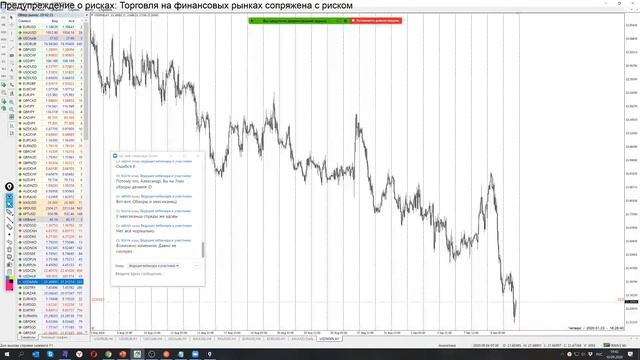Click the black location pin annotation icon
The width and height of the screenshot is (640, 360).
9,187
